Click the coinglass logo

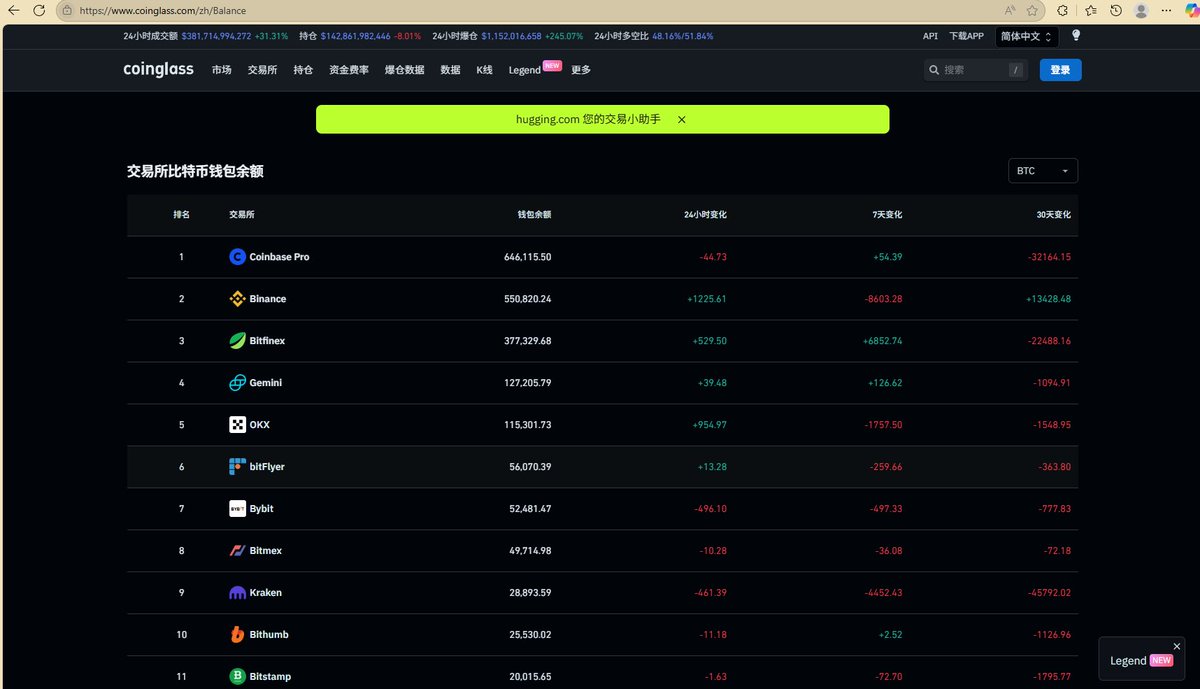pyautogui.click(x=158, y=69)
